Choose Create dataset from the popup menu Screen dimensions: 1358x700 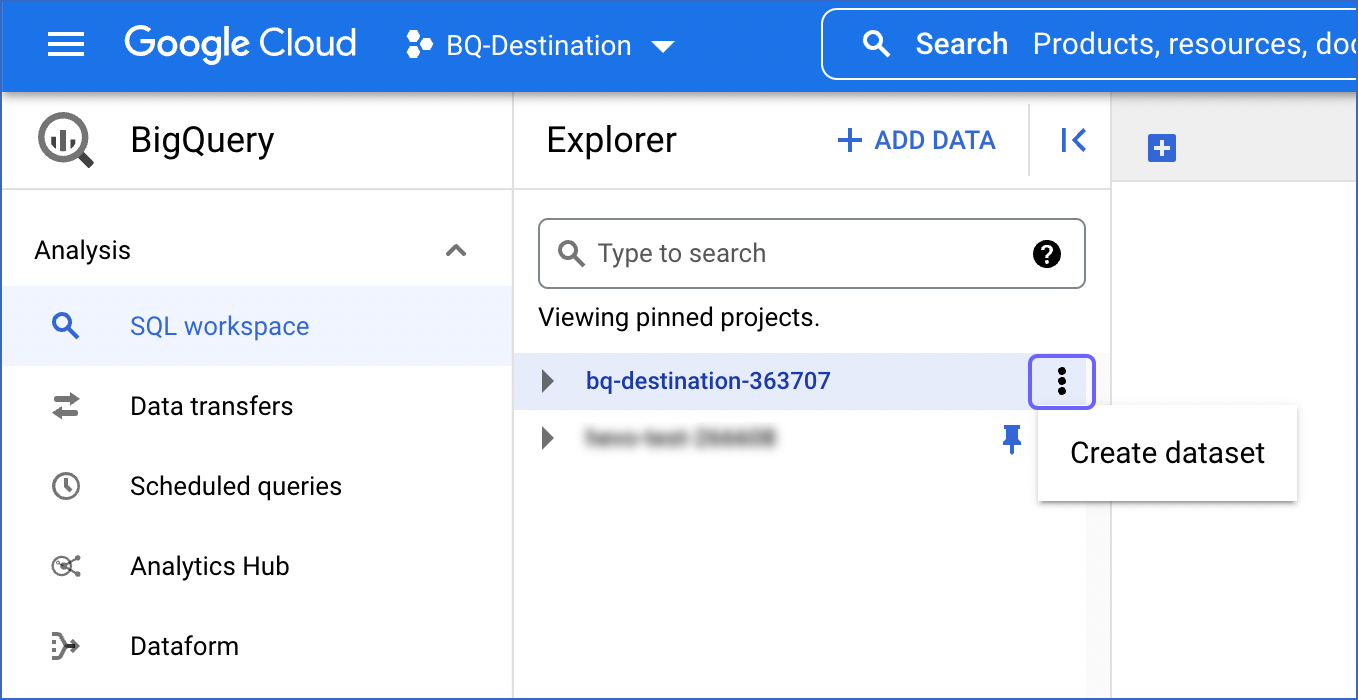(1167, 453)
